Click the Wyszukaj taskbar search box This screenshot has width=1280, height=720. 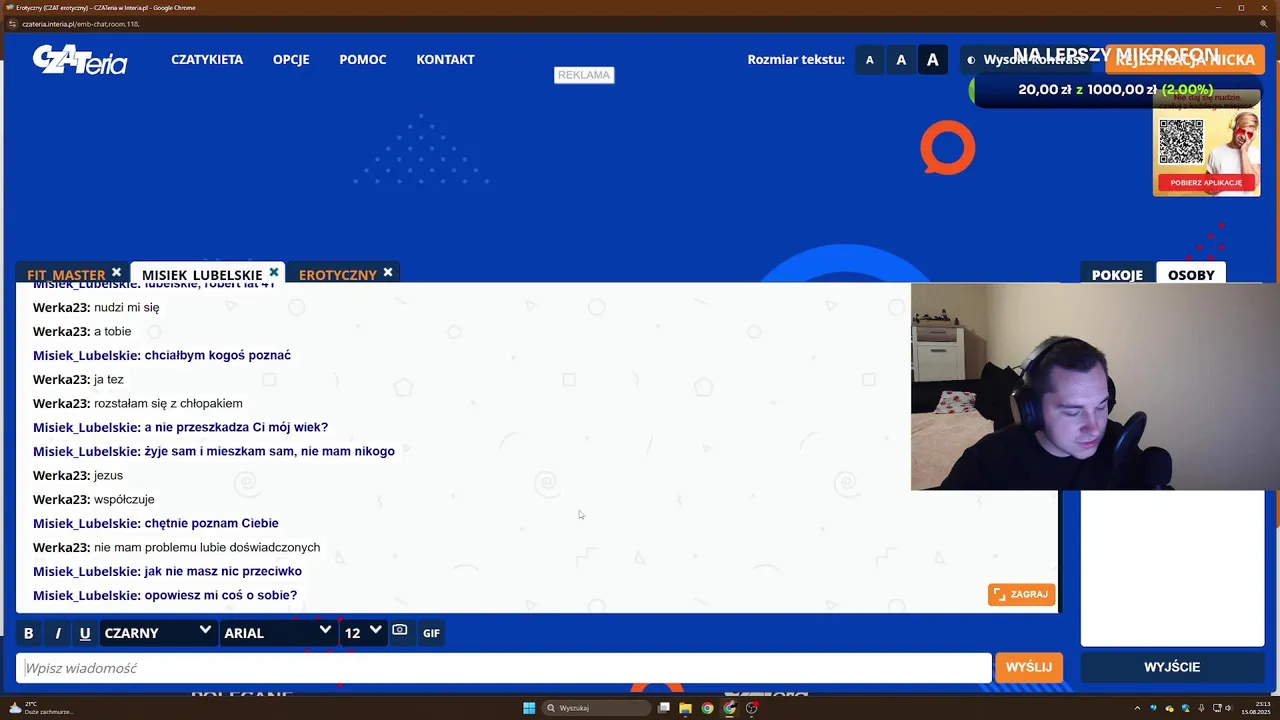[597, 708]
